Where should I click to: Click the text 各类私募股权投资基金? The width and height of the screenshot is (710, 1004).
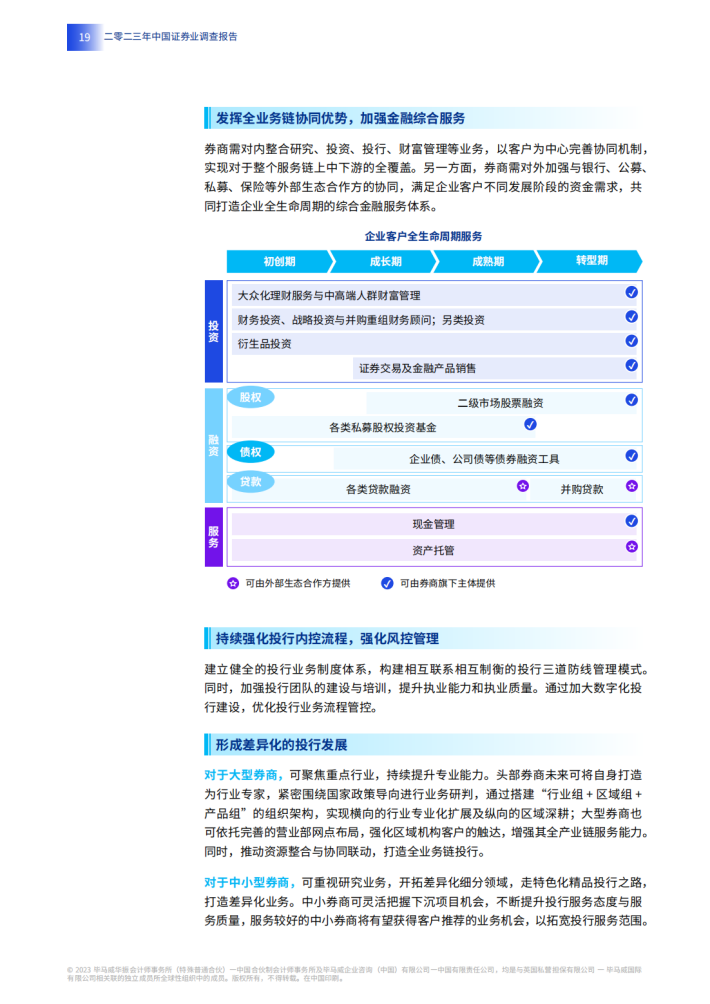point(382,427)
